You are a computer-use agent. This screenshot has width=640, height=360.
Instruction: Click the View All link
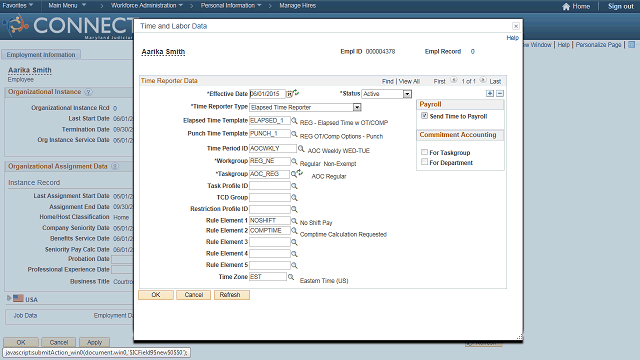click(409, 81)
